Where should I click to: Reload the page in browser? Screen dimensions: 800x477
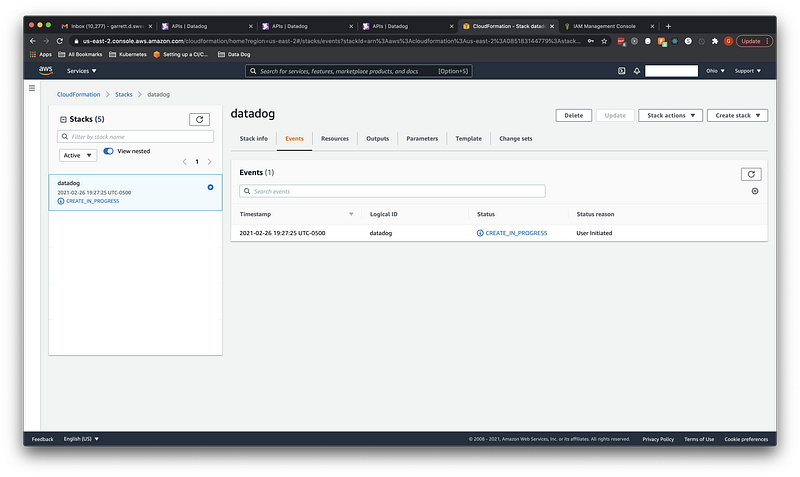coord(60,41)
